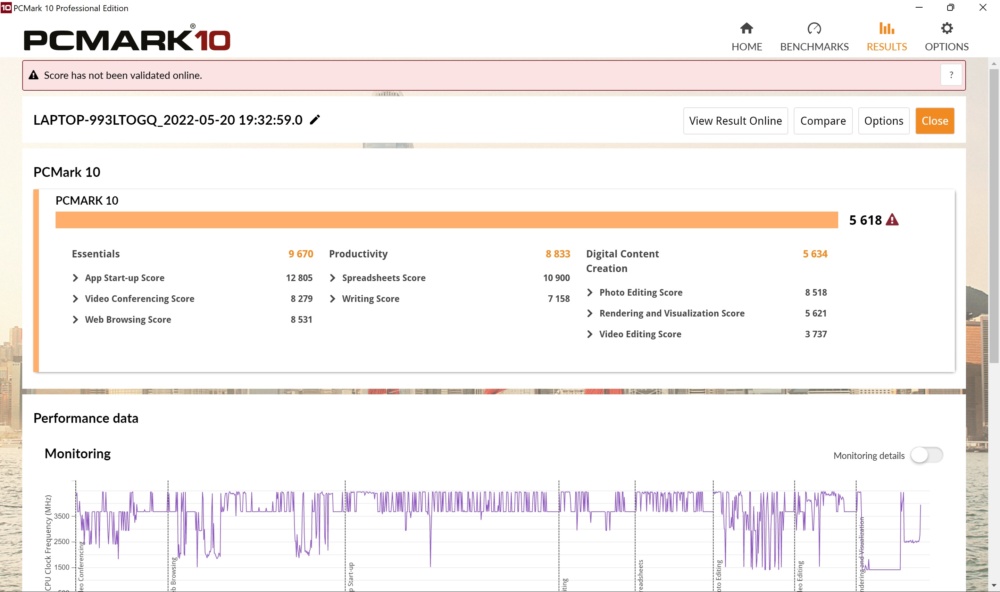Screen dimensions: 1000x592
Task: Switch to the BENCHMARKS tab
Action: click(x=814, y=37)
